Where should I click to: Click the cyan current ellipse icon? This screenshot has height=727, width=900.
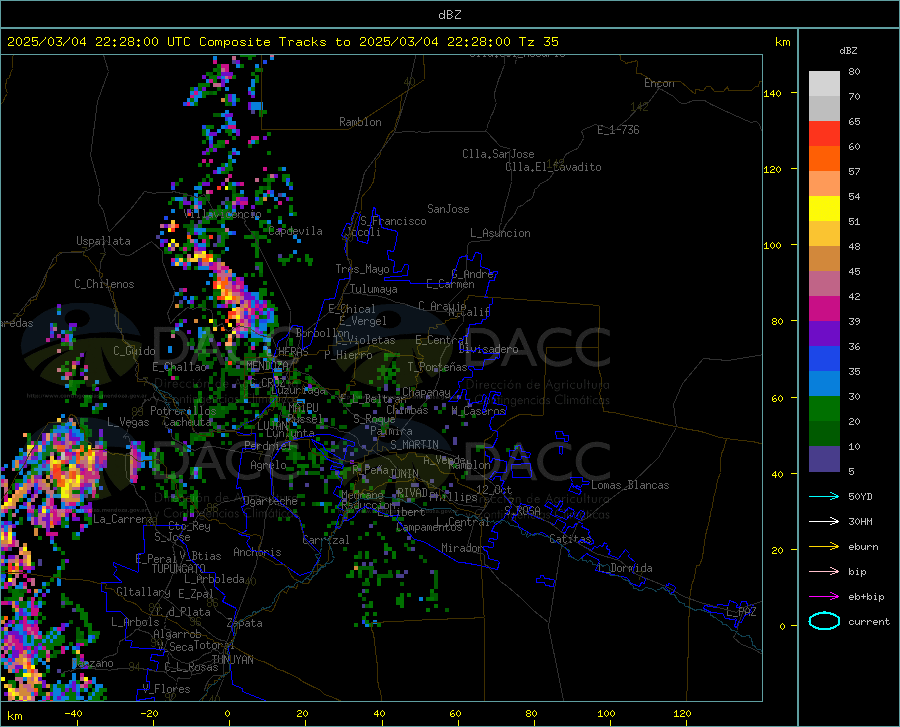tap(824, 621)
